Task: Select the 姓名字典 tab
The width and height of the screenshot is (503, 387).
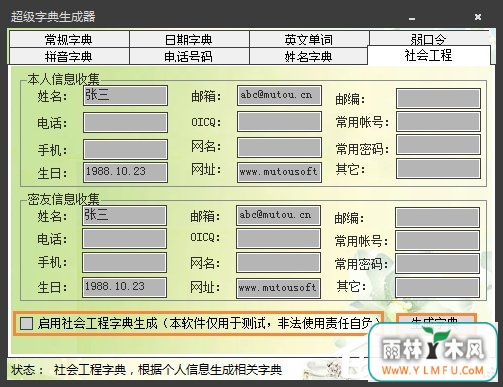Action: coord(308,56)
